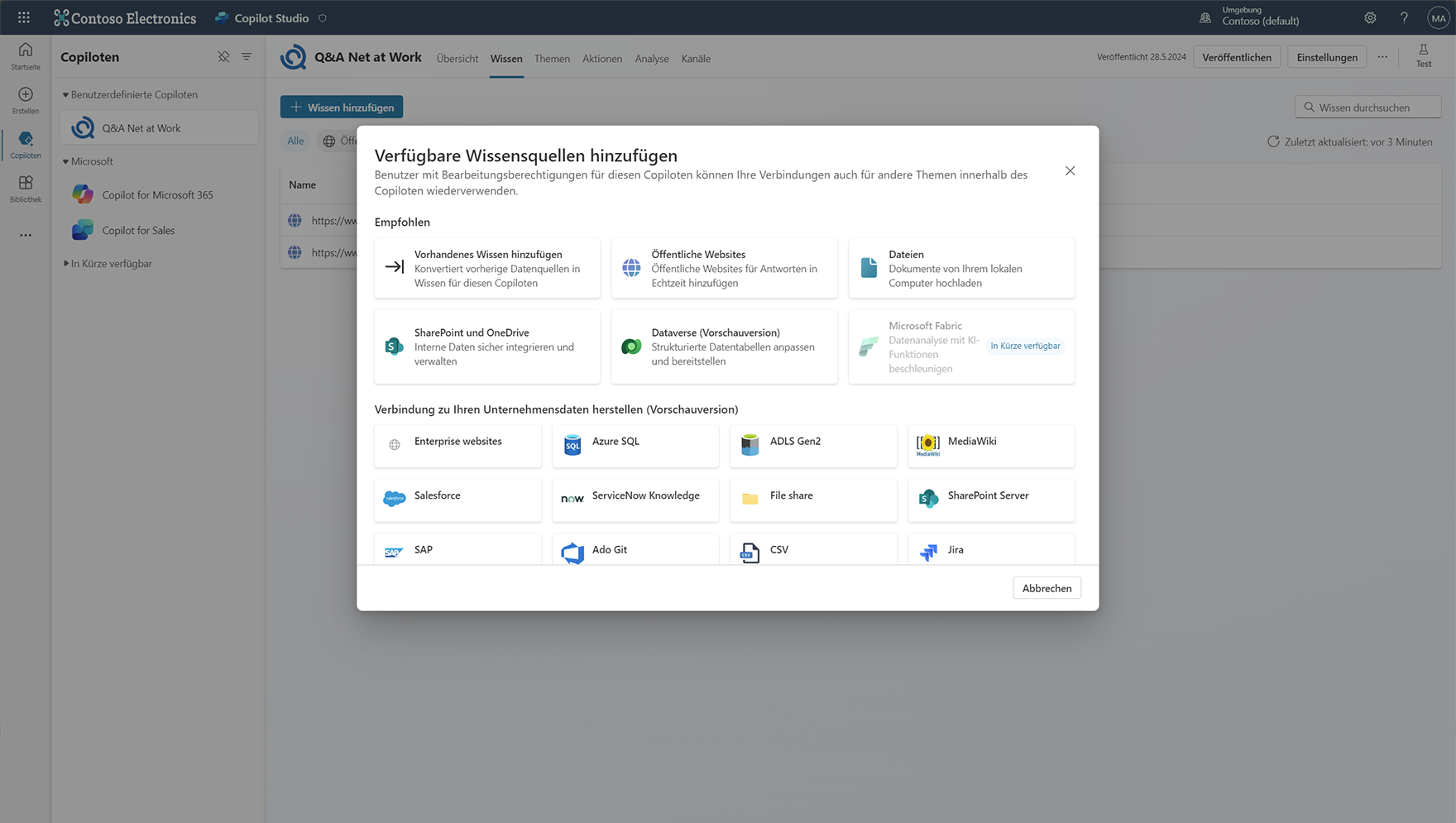The width and height of the screenshot is (1456, 823).
Task: Focus the Wissen durchsuchen search field
Action: pyautogui.click(x=1367, y=107)
